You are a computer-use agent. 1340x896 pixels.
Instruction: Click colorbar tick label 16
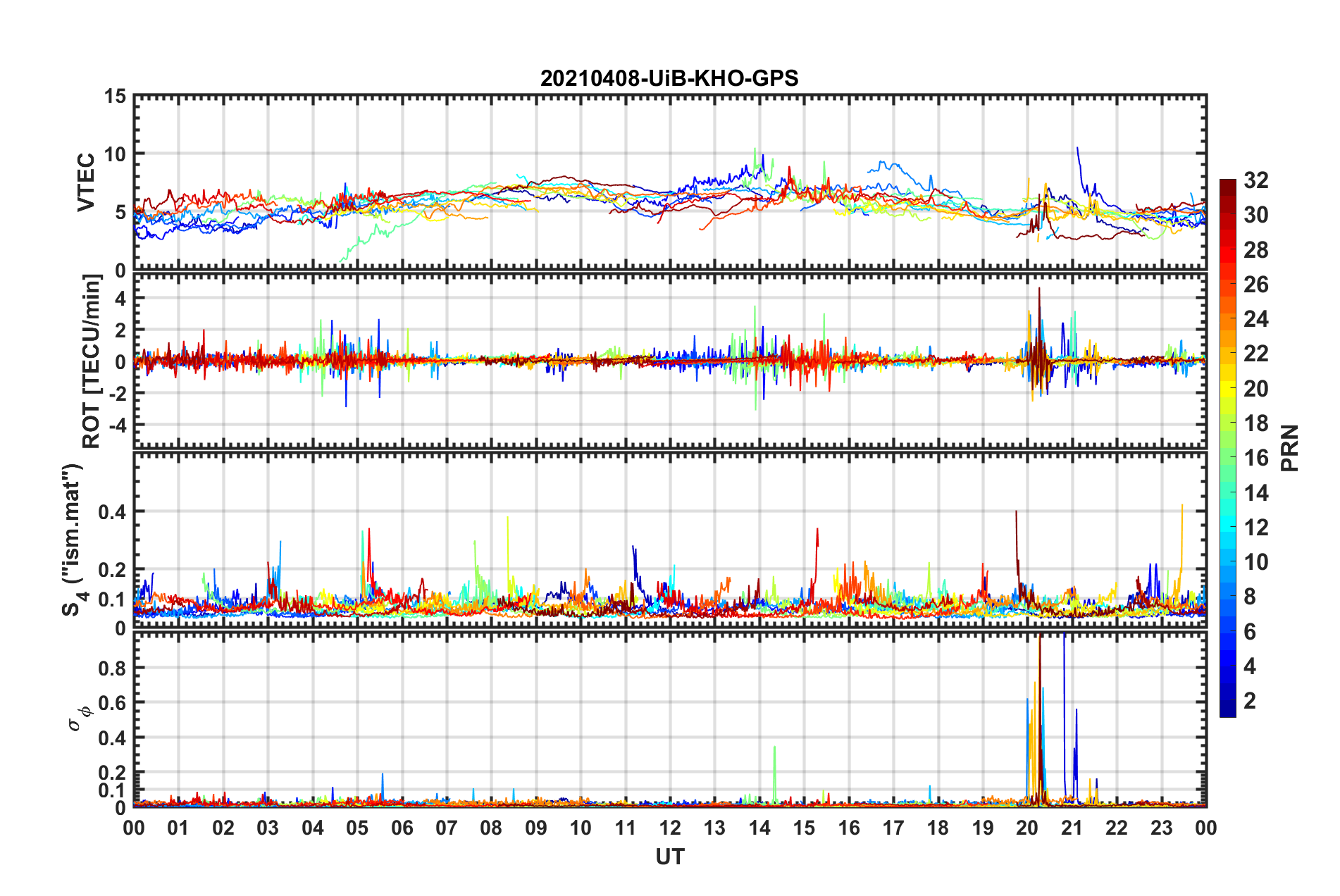(x=1255, y=458)
